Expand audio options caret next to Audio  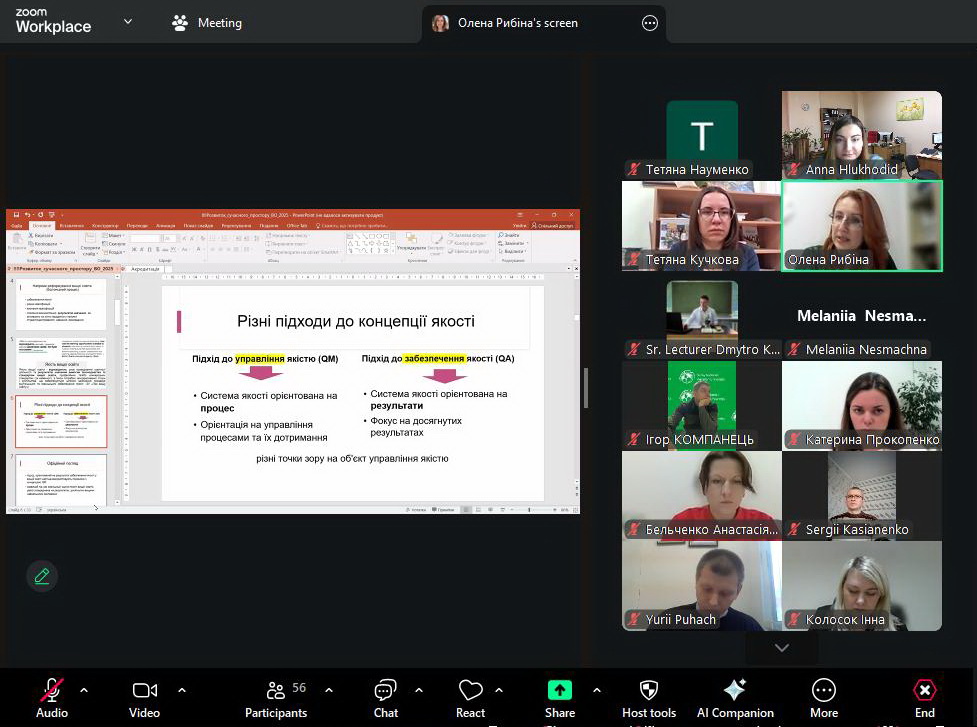84,690
